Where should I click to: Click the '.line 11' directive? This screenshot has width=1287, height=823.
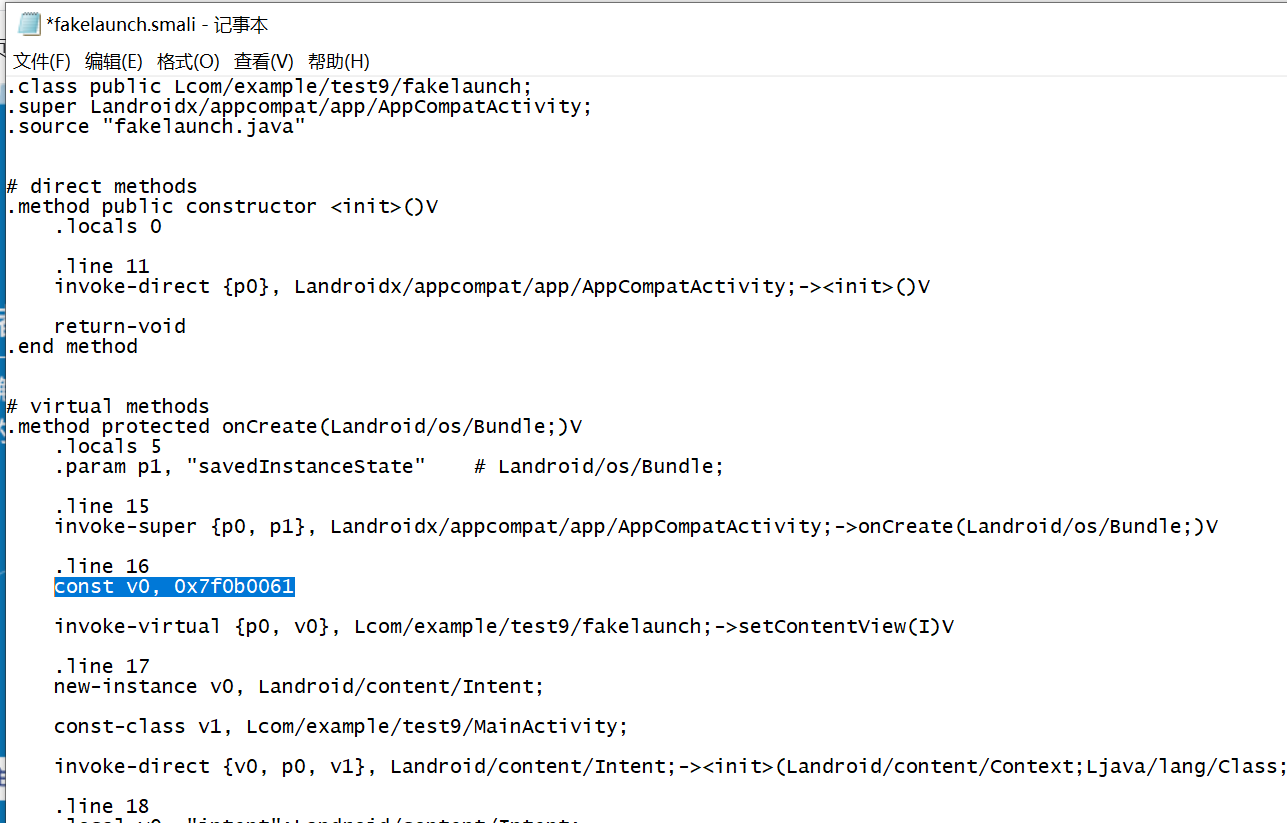[102, 266]
